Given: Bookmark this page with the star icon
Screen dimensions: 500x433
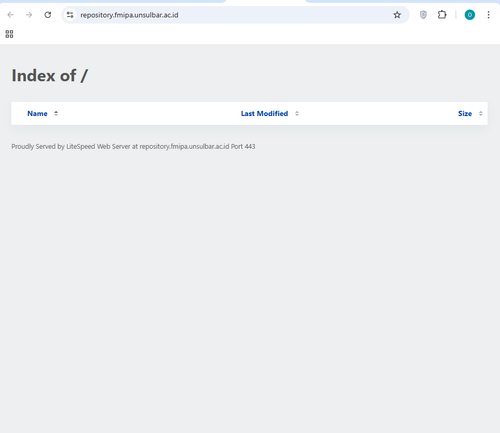Looking at the screenshot, I should (397, 15).
